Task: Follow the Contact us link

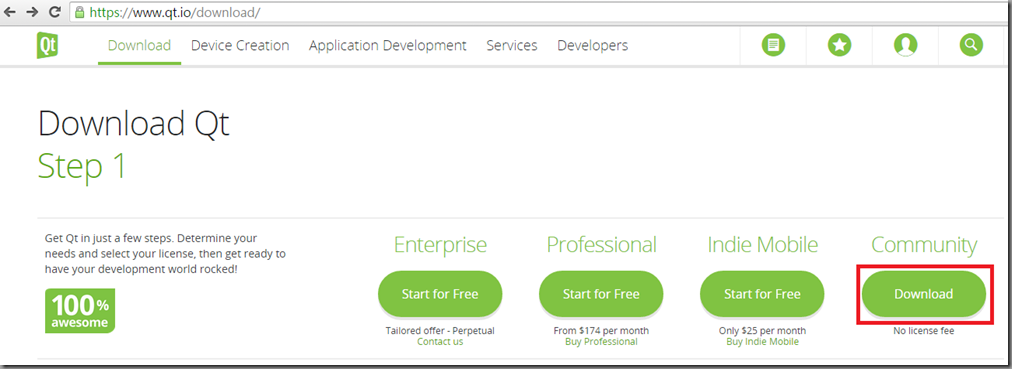Action: 440,342
